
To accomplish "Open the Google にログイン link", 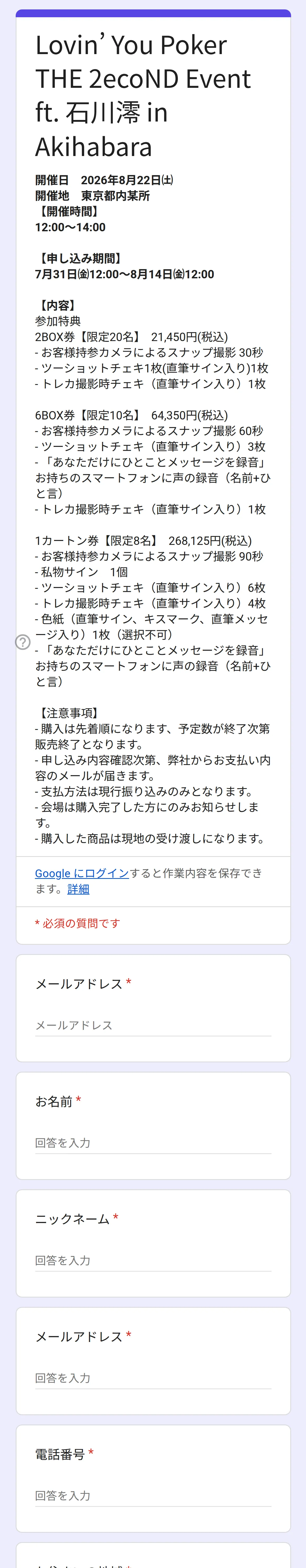I will tap(82, 873).
